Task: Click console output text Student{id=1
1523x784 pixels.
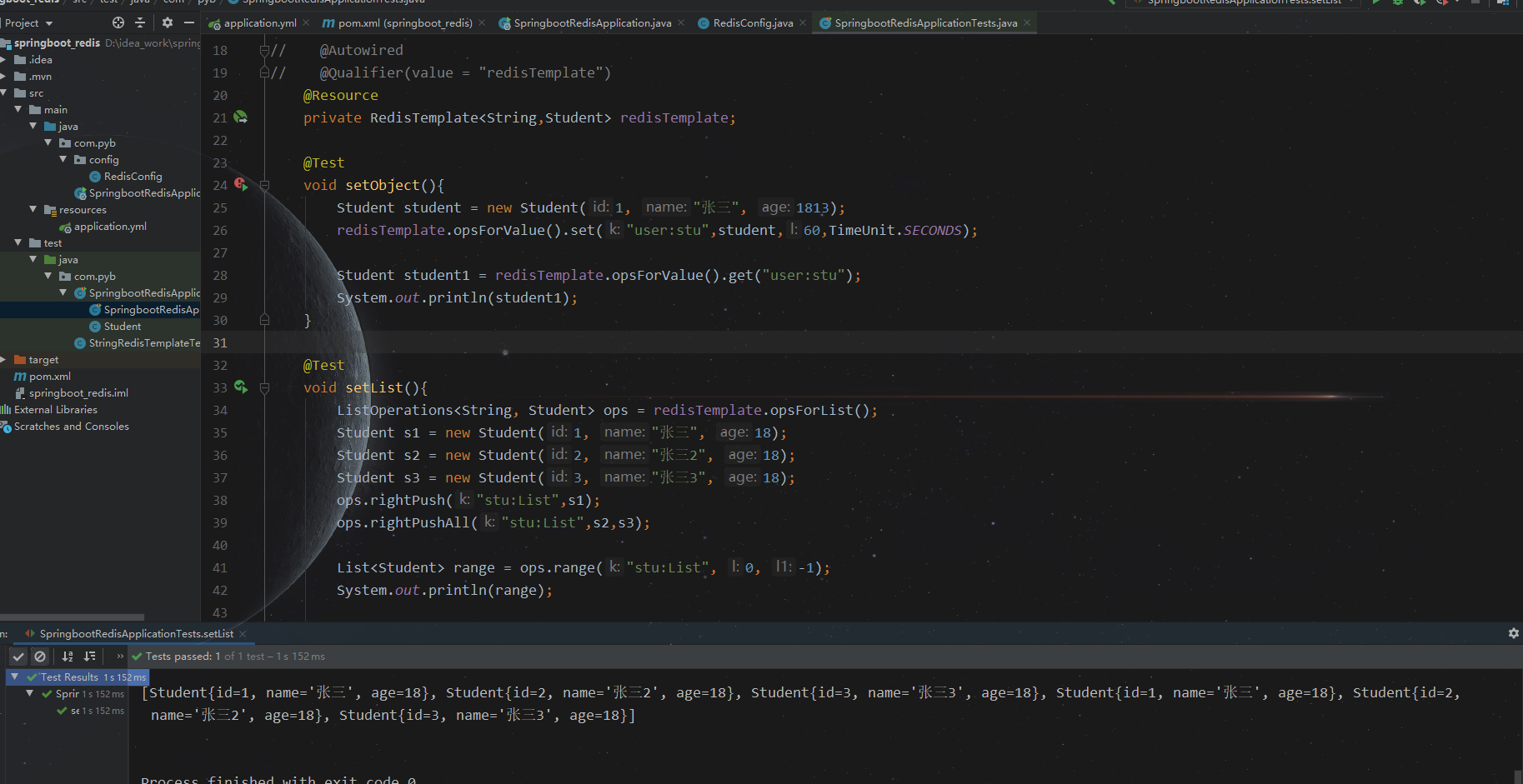Action: (198, 692)
